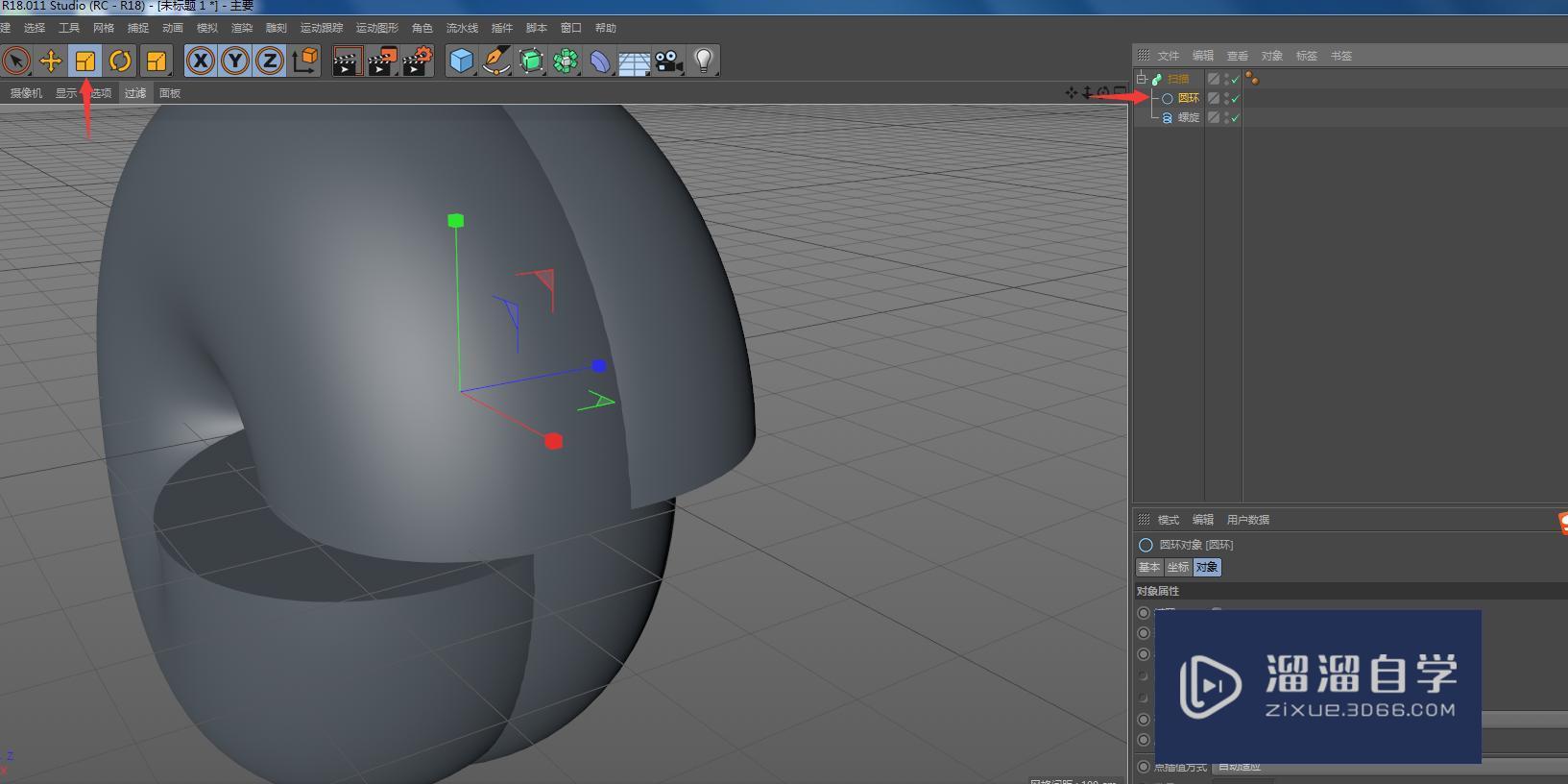Activate the Move tool
Image resolution: width=1568 pixels, height=784 pixels.
(51, 61)
